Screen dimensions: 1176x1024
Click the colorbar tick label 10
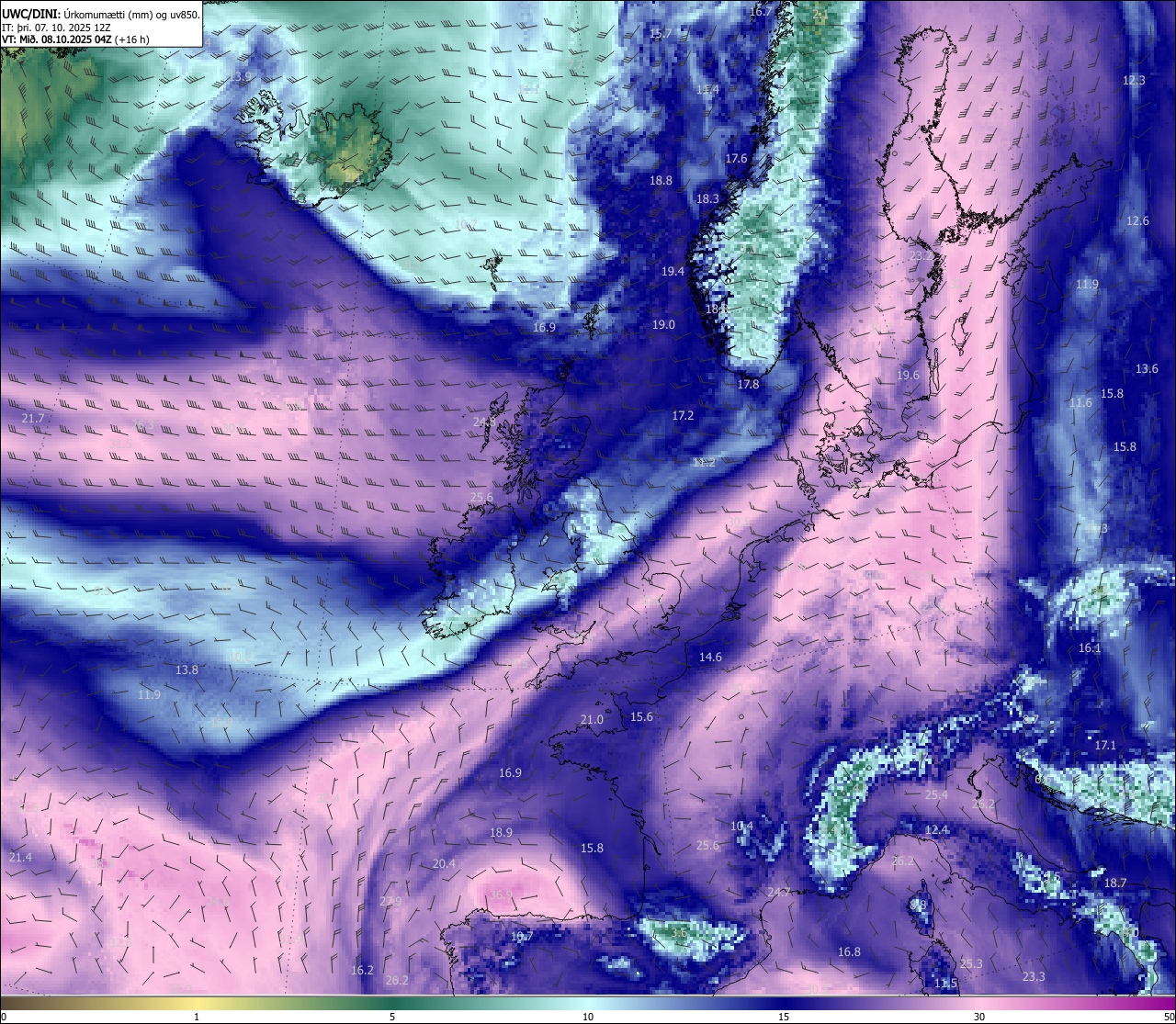coord(588,1017)
